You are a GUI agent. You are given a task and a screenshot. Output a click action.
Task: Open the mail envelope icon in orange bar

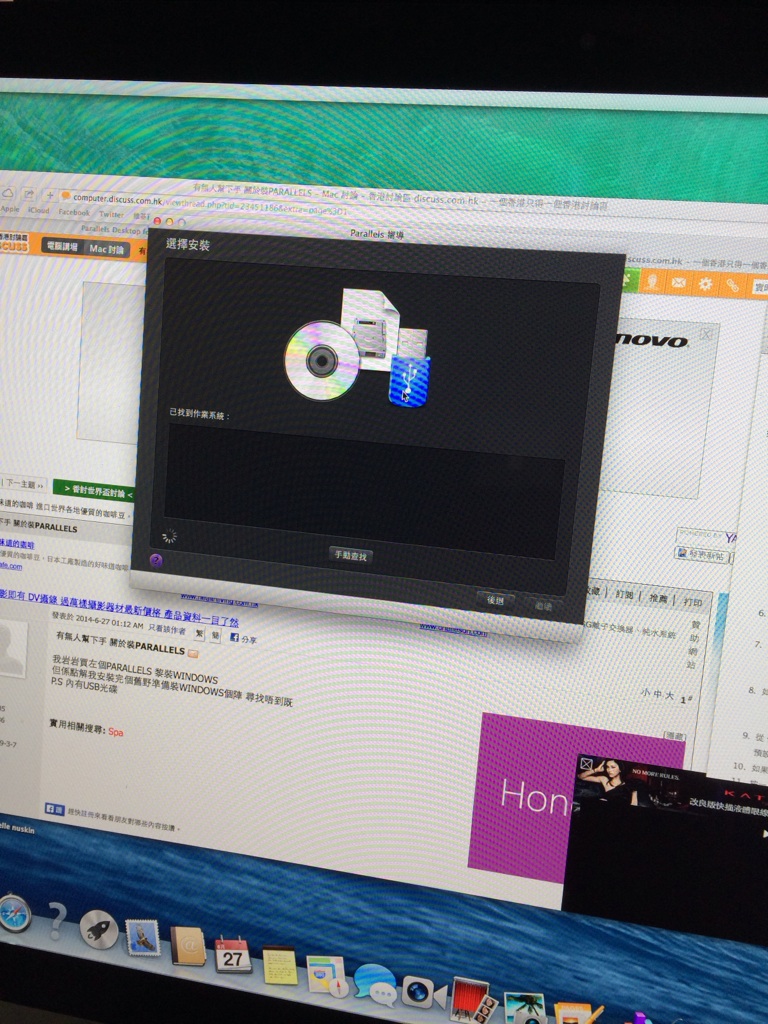pyautogui.click(x=678, y=283)
